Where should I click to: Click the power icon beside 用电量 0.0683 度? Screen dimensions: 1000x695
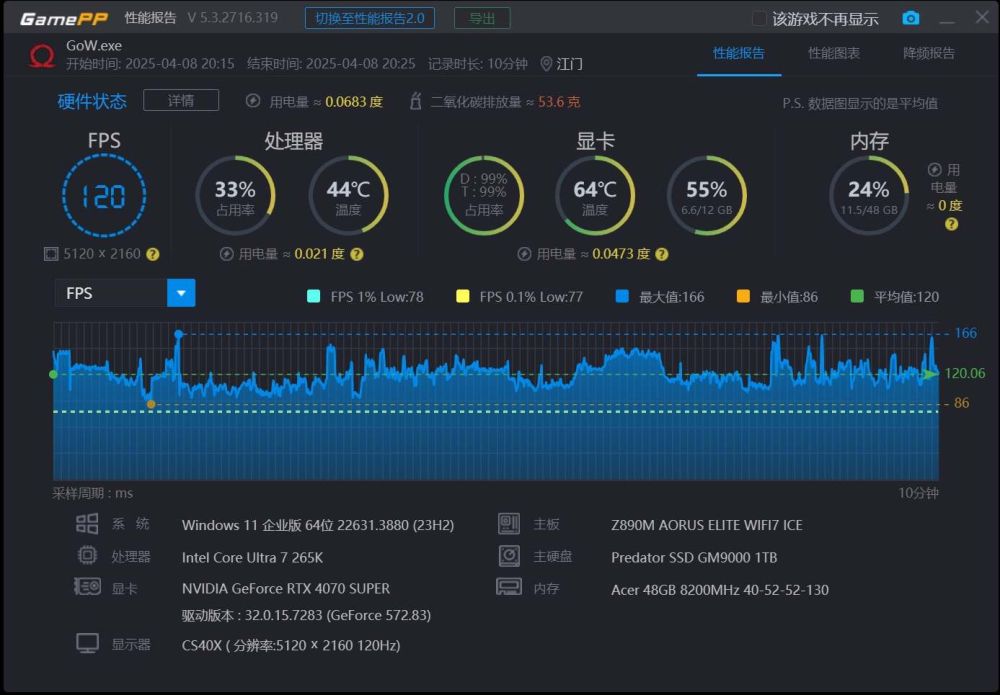click(x=253, y=101)
